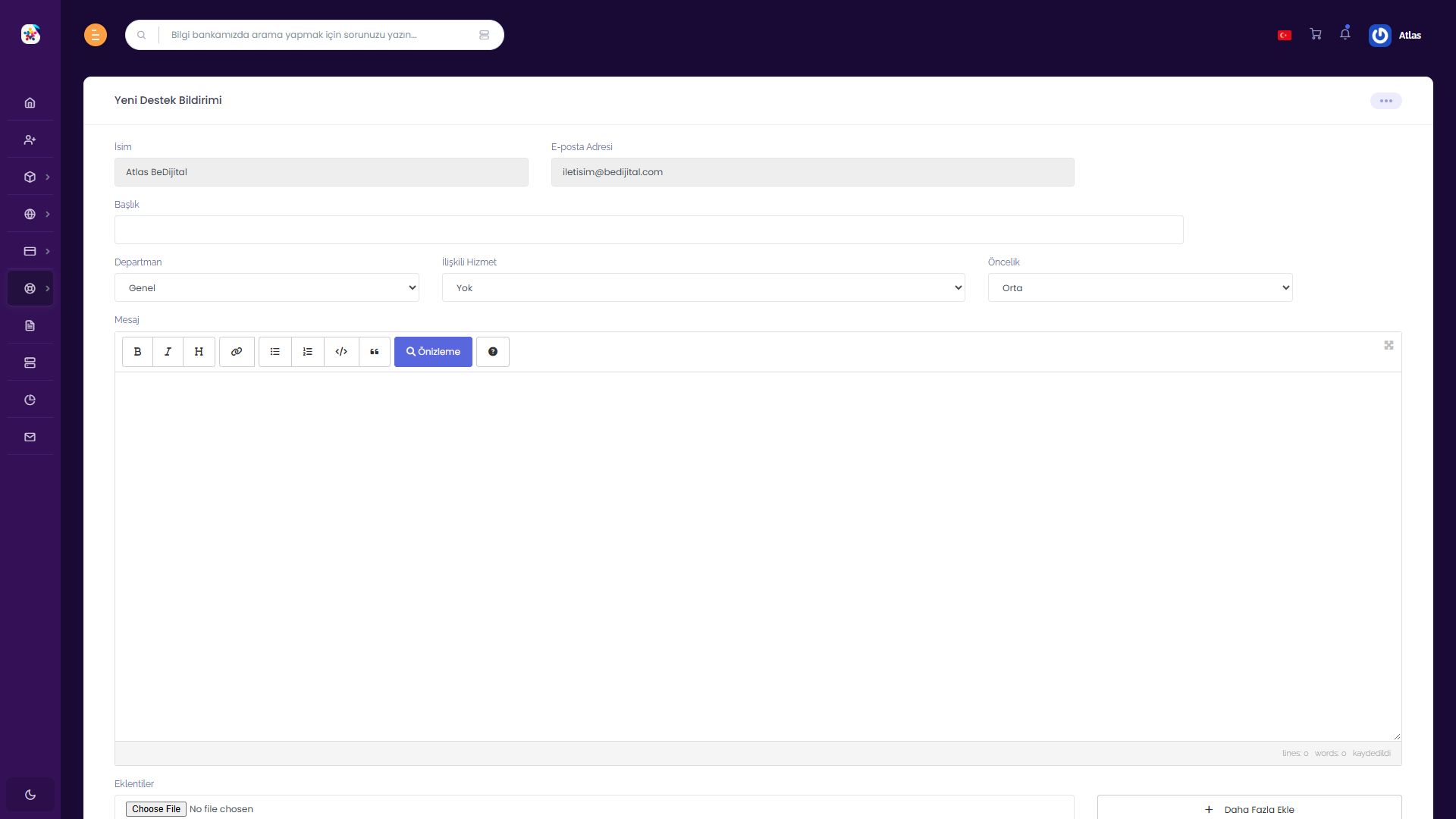Toggle fullscreen editor mode
The image size is (1456, 819).
point(1389,345)
